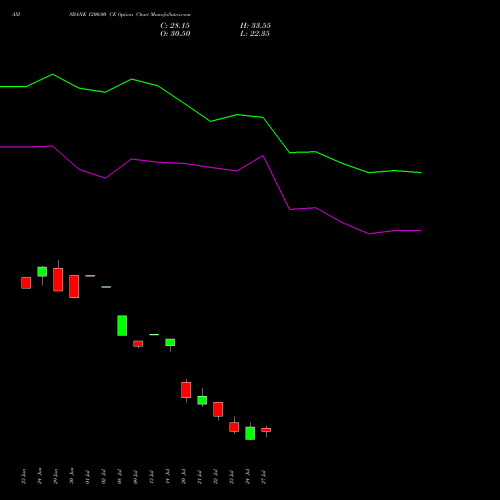Click the 22 Jun date axis label
Image resolution: width=500 pixels, height=500 pixels.
(23, 476)
